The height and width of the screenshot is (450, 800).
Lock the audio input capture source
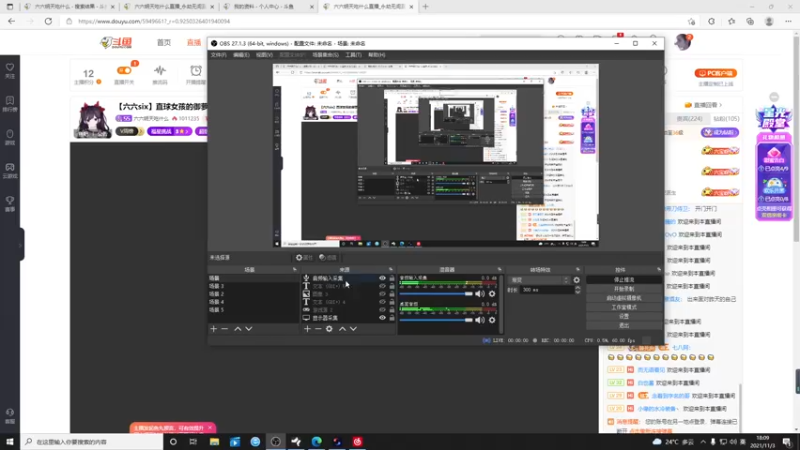(x=392, y=278)
